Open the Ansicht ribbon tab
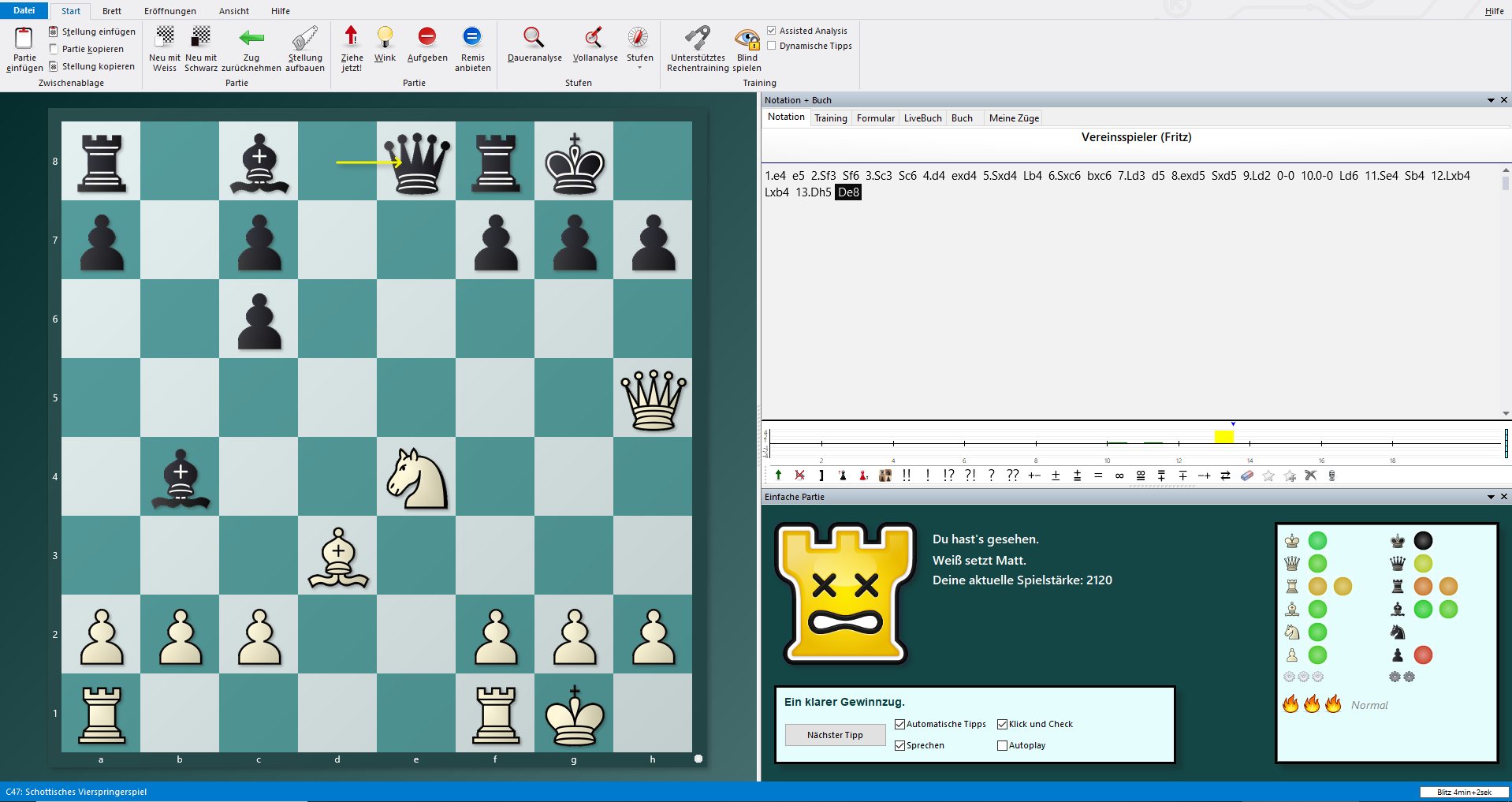 (x=234, y=11)
